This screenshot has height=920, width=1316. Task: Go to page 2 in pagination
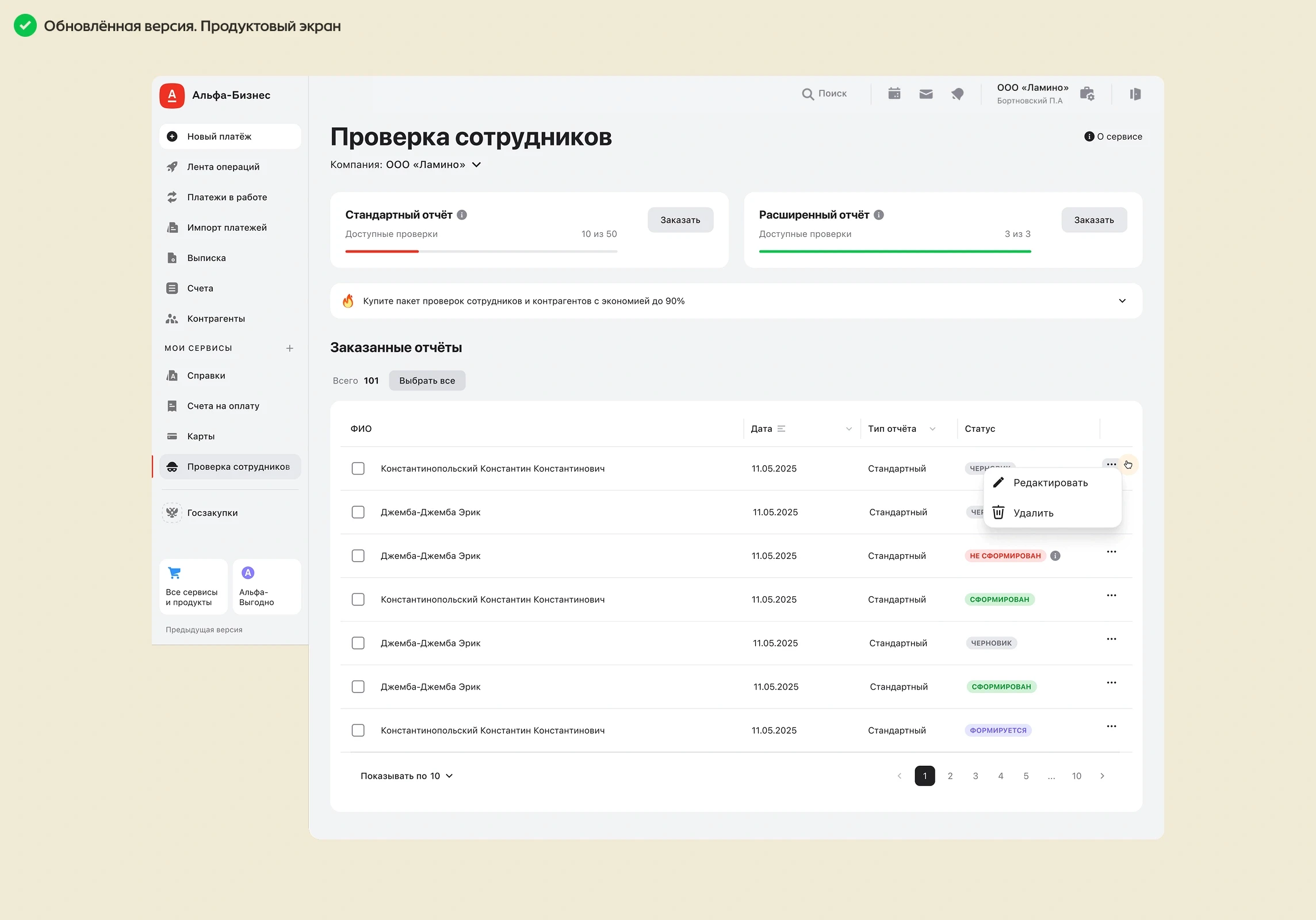(950, 776)
